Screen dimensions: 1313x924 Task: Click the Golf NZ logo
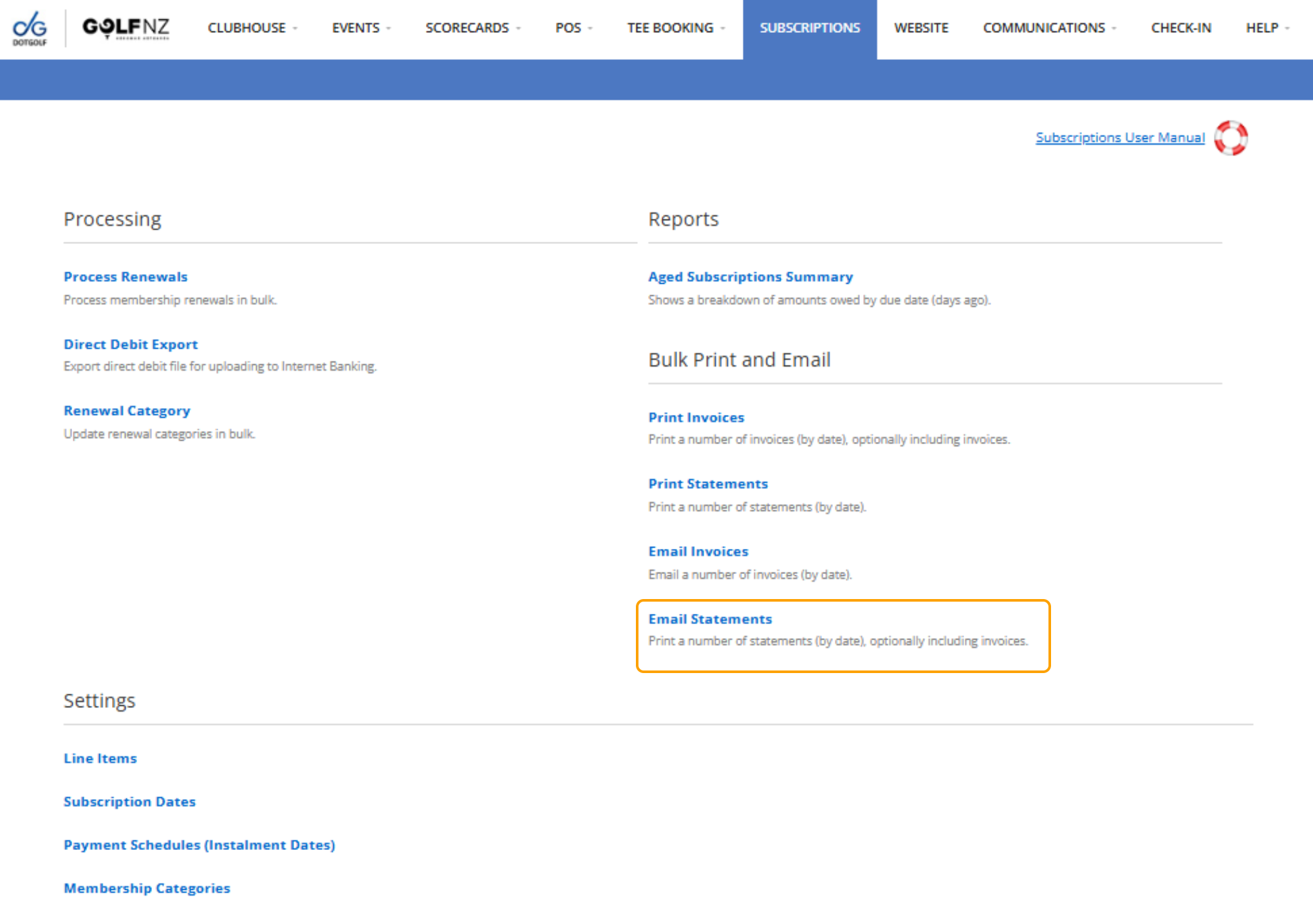coord(126,28)
